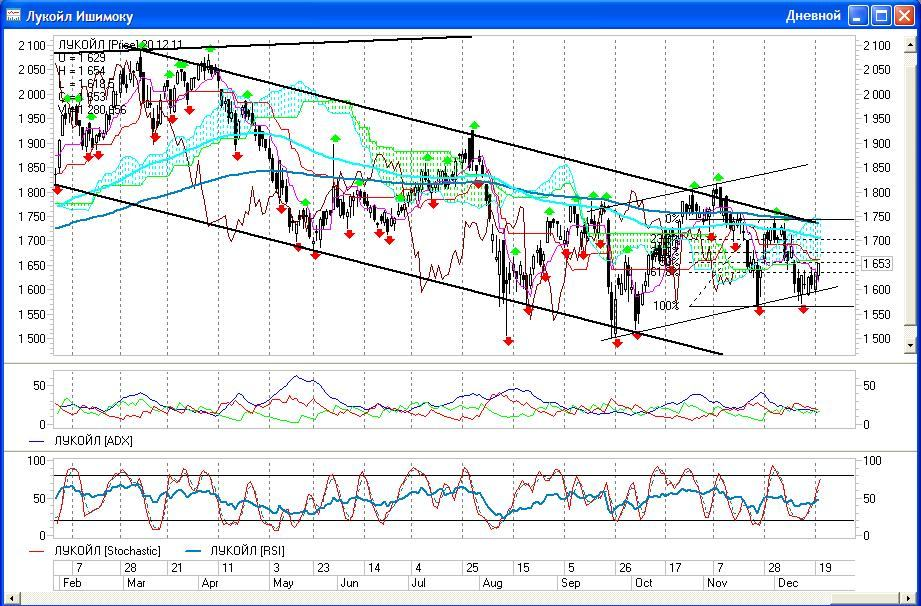Click the 'Aug' month label
Screen dimensions: 921x606
click(492, 584)
